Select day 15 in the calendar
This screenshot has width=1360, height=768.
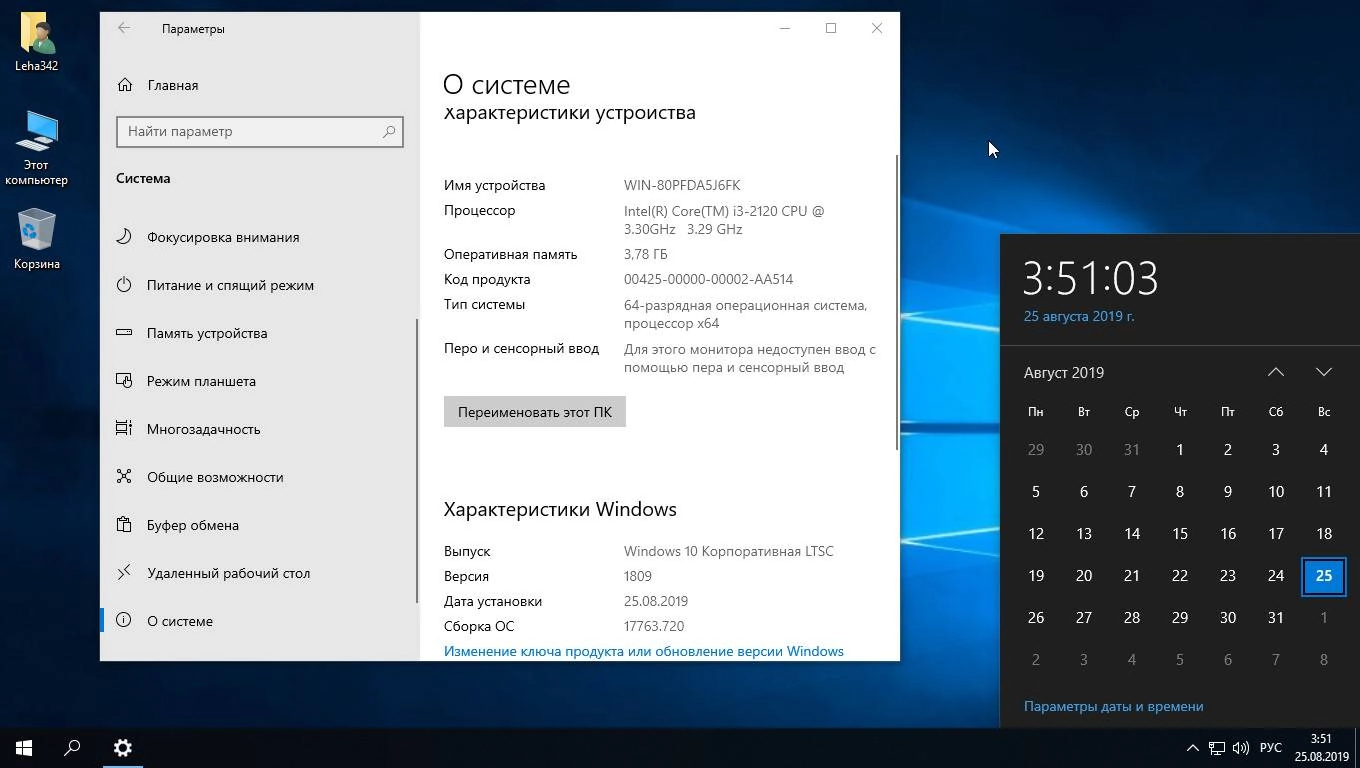point(1180,534)
